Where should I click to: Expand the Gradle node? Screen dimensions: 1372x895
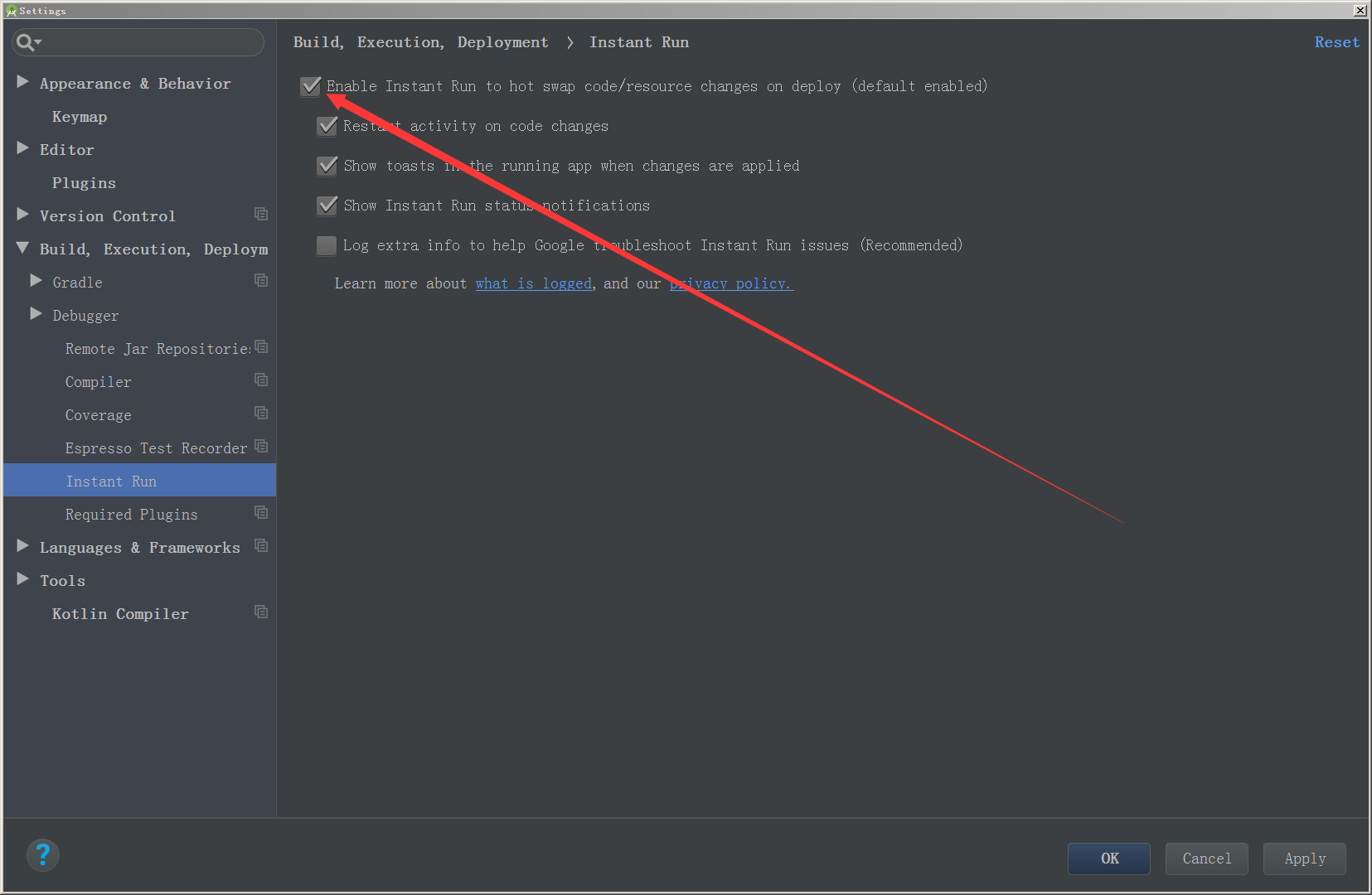pos(36,282)
